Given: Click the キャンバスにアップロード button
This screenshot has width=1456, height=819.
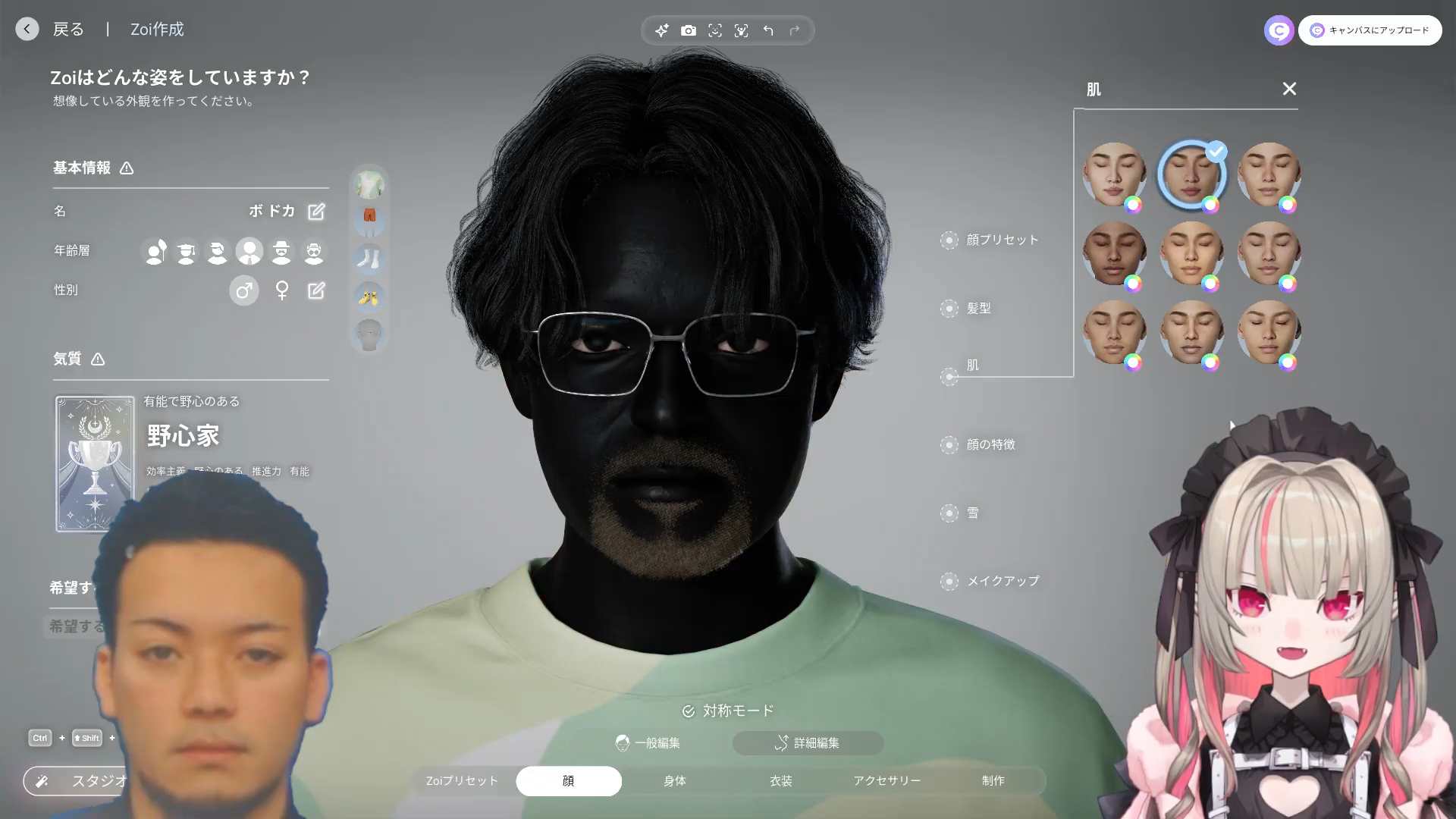Looking at the screenshot, I should tap(1370, 30).
